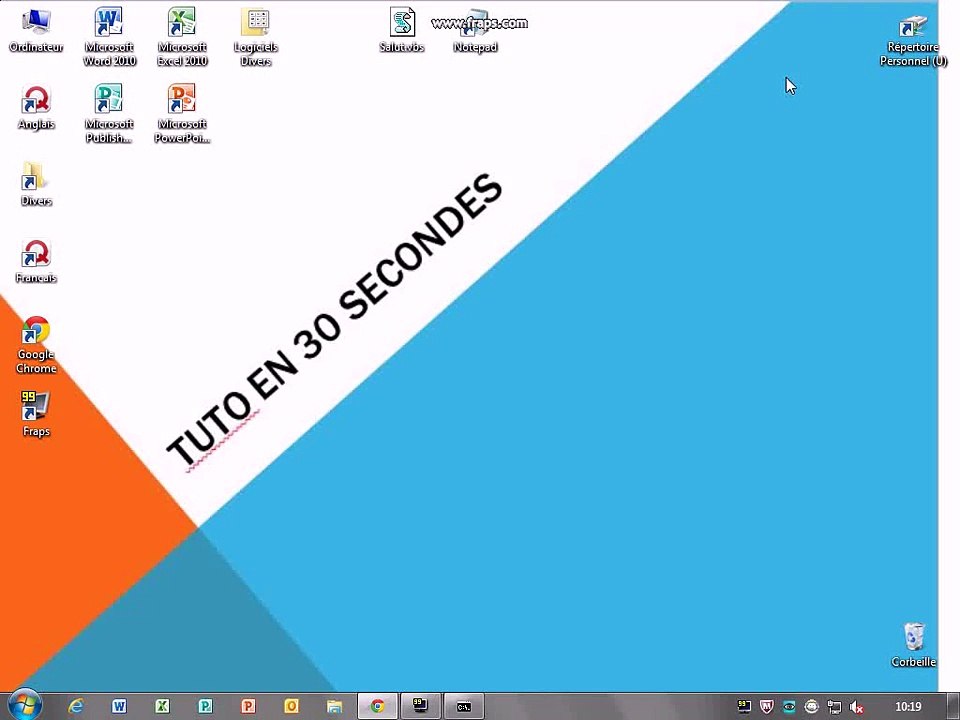Open the Divers folder shortcut
The image size is (960, 720).
(36, 184)
